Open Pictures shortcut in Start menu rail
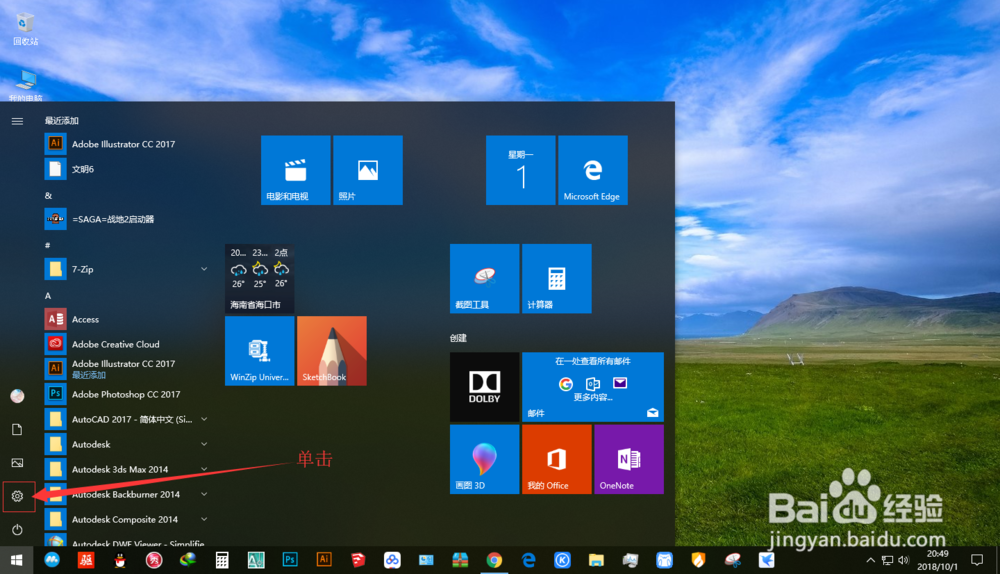 17,462
